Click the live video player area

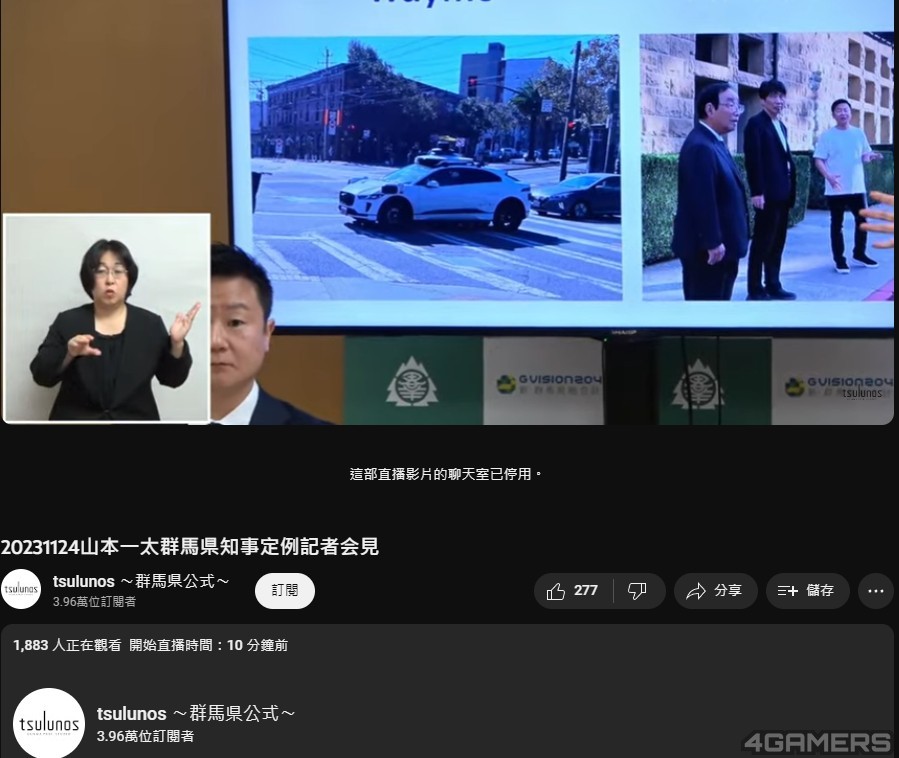pos(447,212)
